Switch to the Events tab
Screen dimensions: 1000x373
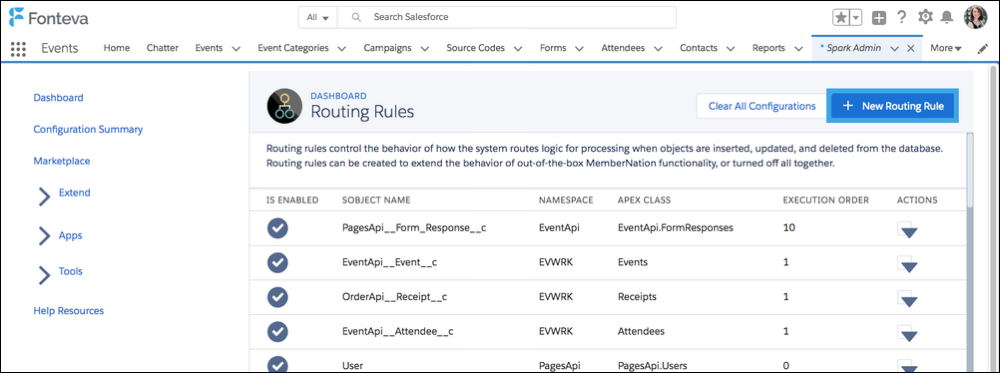[x=209, y=48]
